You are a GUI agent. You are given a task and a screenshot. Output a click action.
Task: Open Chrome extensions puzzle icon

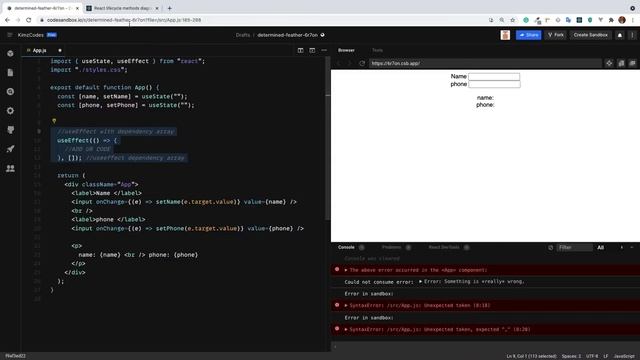click(x=611, y=20)
